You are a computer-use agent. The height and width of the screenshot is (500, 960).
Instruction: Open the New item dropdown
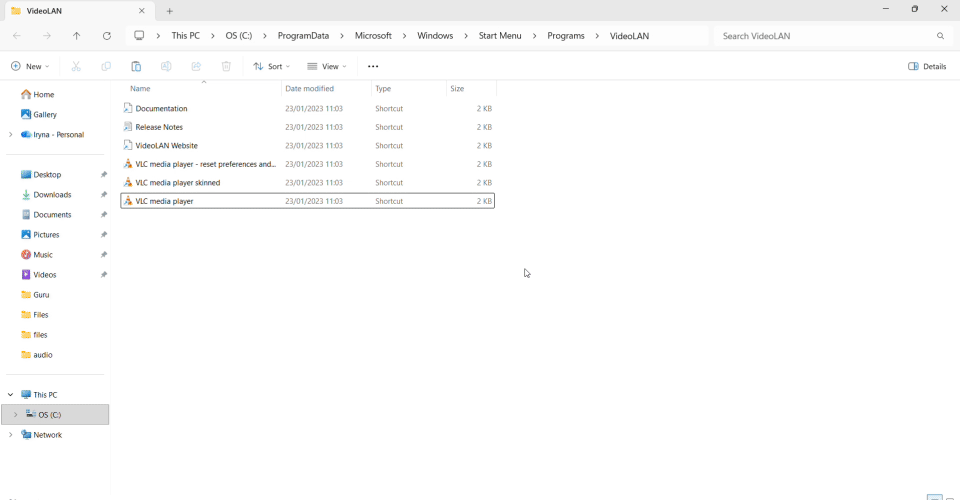click(x=30, y=66)
